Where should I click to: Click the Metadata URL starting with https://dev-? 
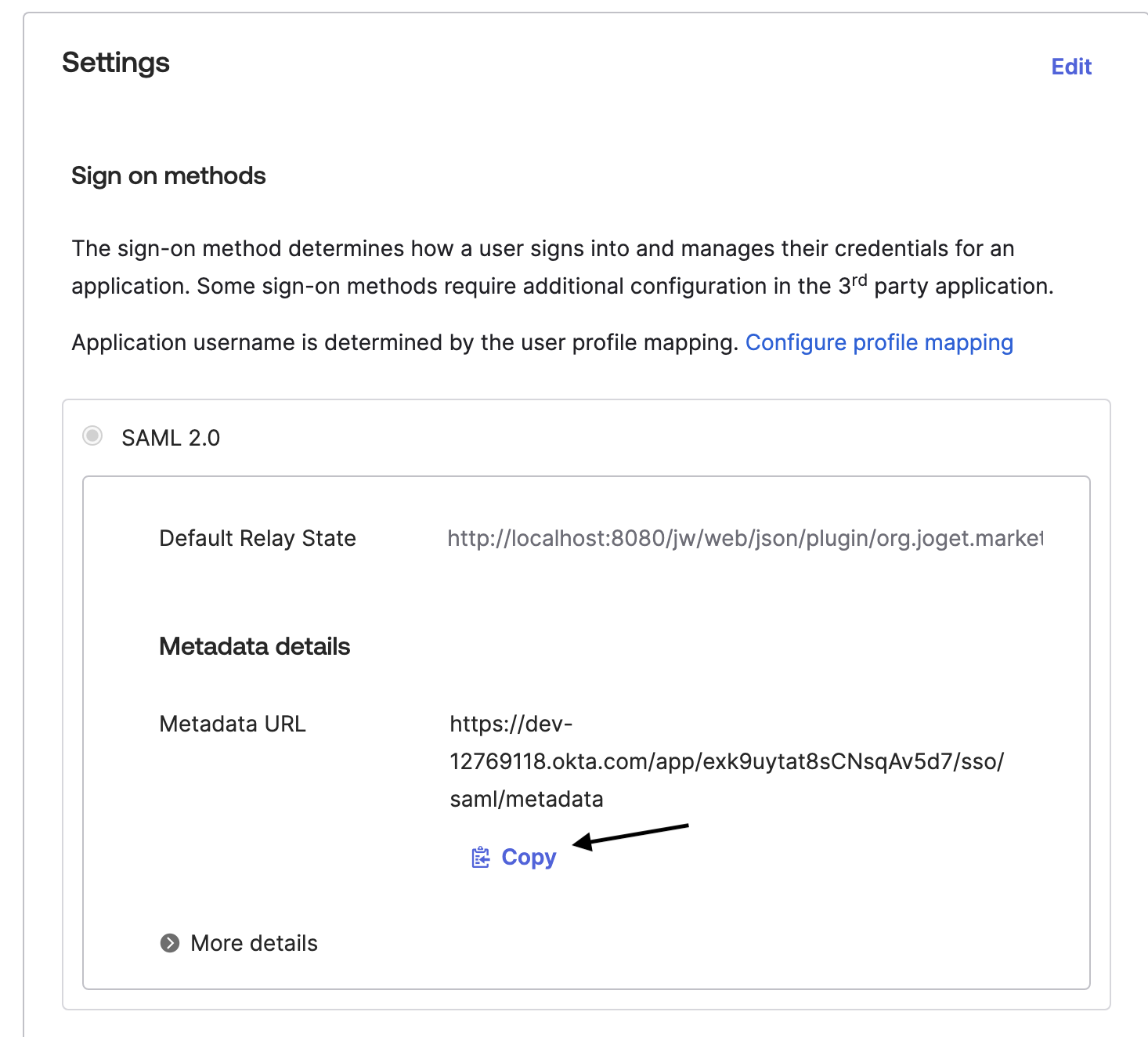pos(511,724)
